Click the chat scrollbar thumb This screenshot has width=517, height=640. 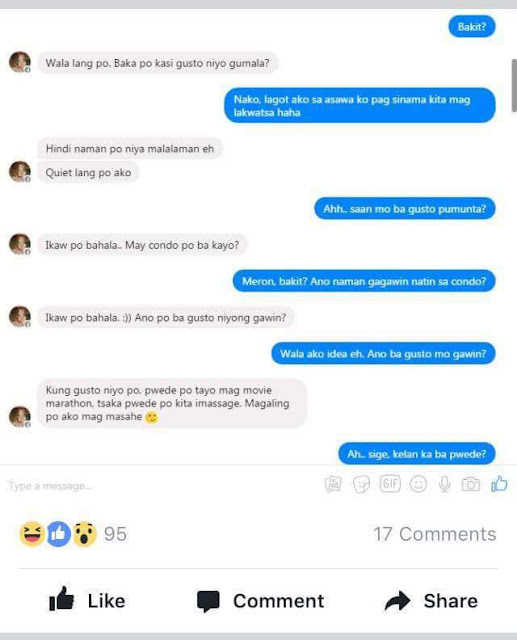(x=514, y=85)
